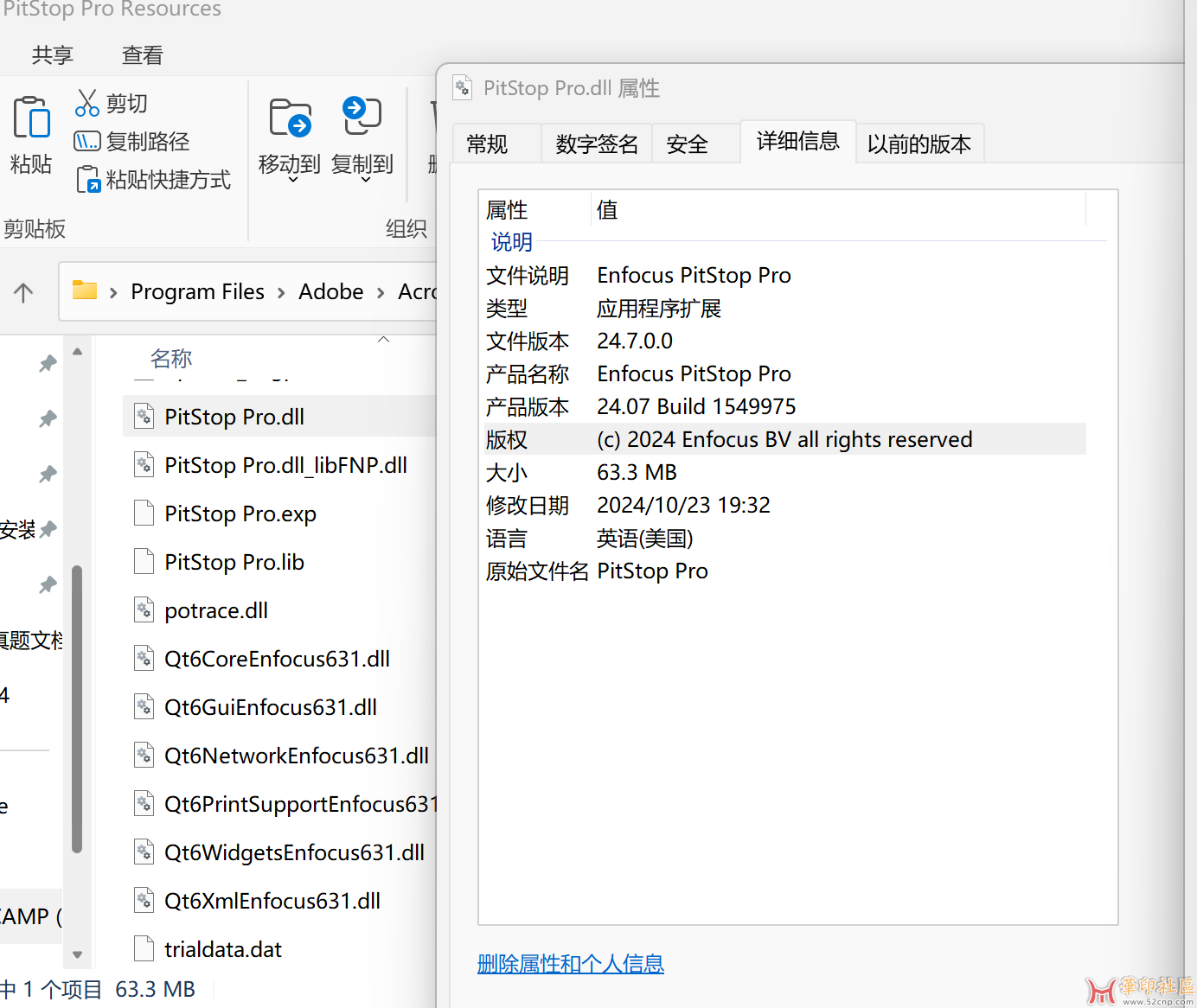The height and width of the screenshot is (1008, 1197).
Task: Click 删除属性和个人信息 link
Action: 571,964
